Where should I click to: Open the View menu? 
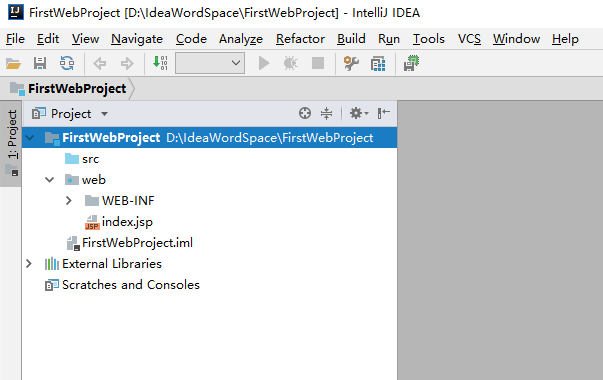coord(85,39)
